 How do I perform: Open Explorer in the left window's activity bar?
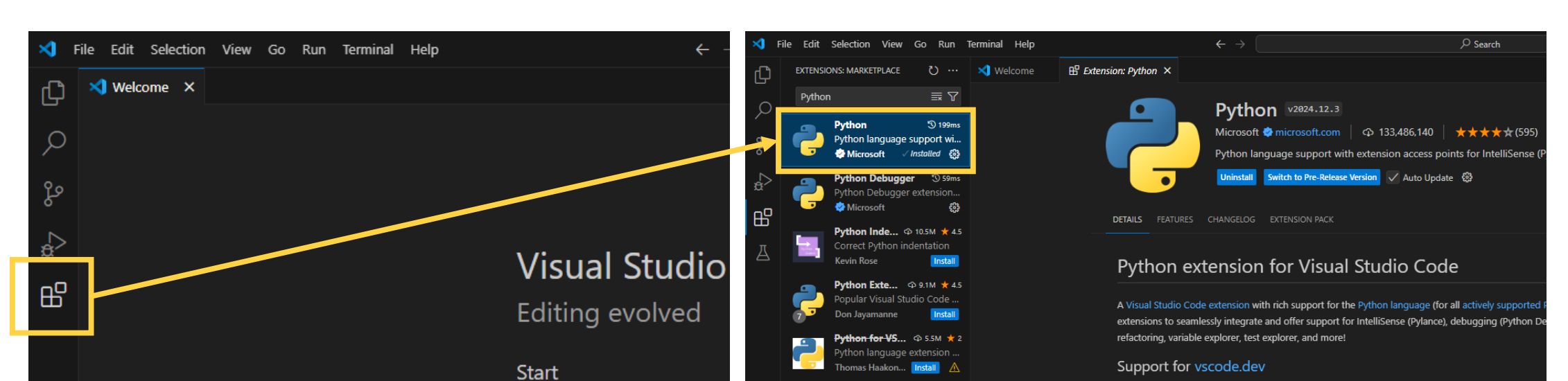tap(53, 93)
